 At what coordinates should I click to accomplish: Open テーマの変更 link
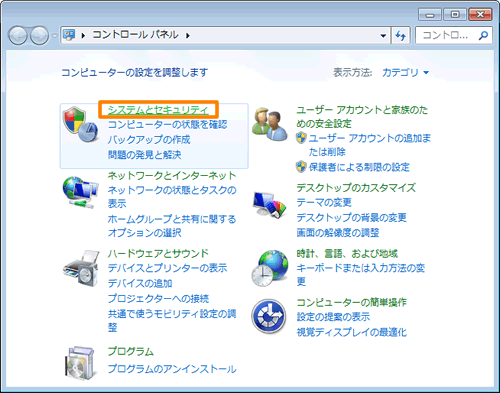tap(324, 202)
